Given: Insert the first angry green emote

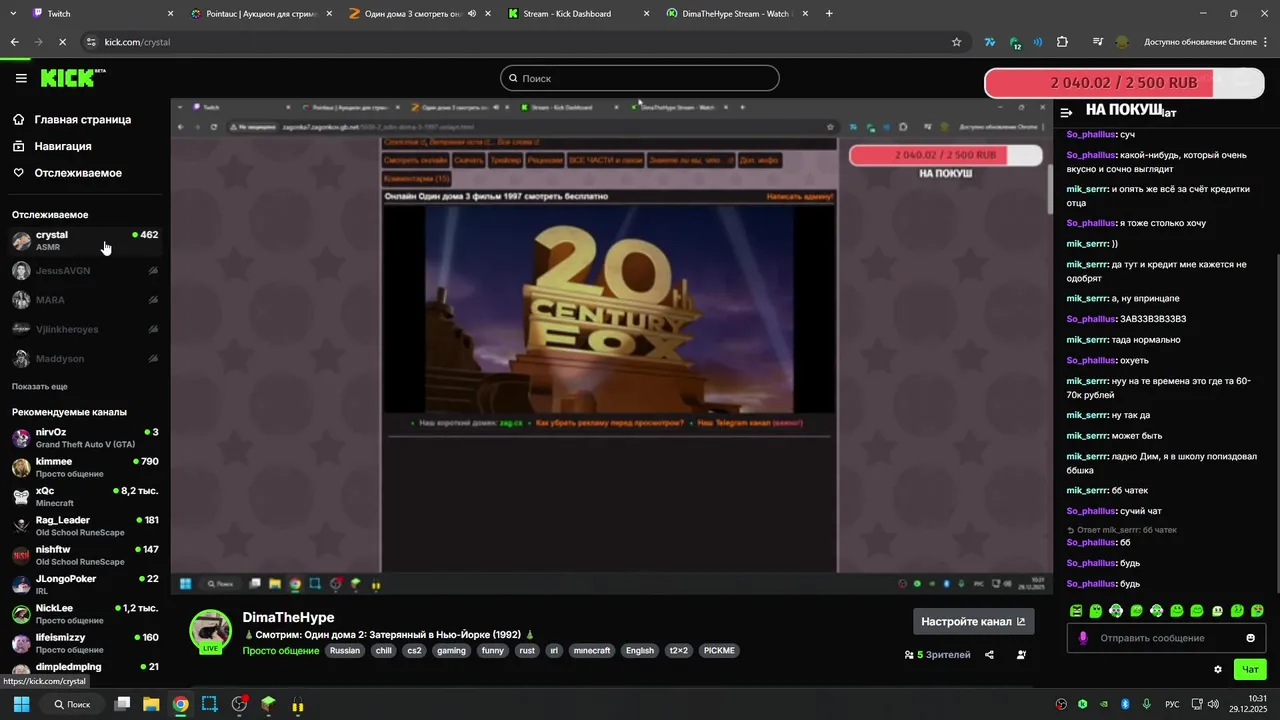Looking at the screenshot, I should 1076,611.
